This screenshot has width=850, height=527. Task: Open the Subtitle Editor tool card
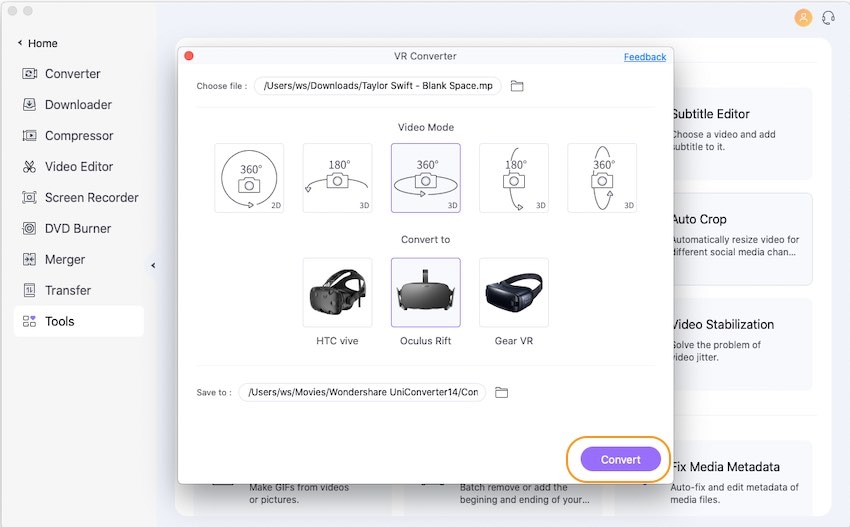tap(742, 133)
